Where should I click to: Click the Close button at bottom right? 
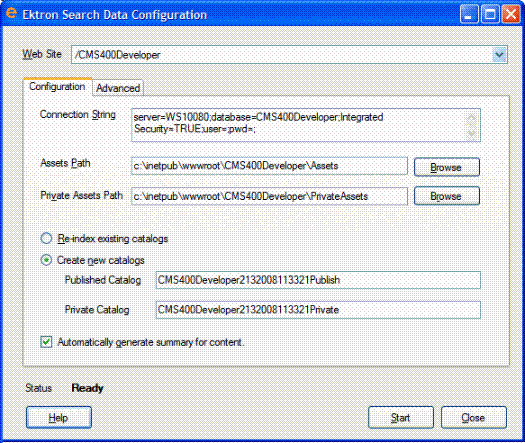coord(473,417)
